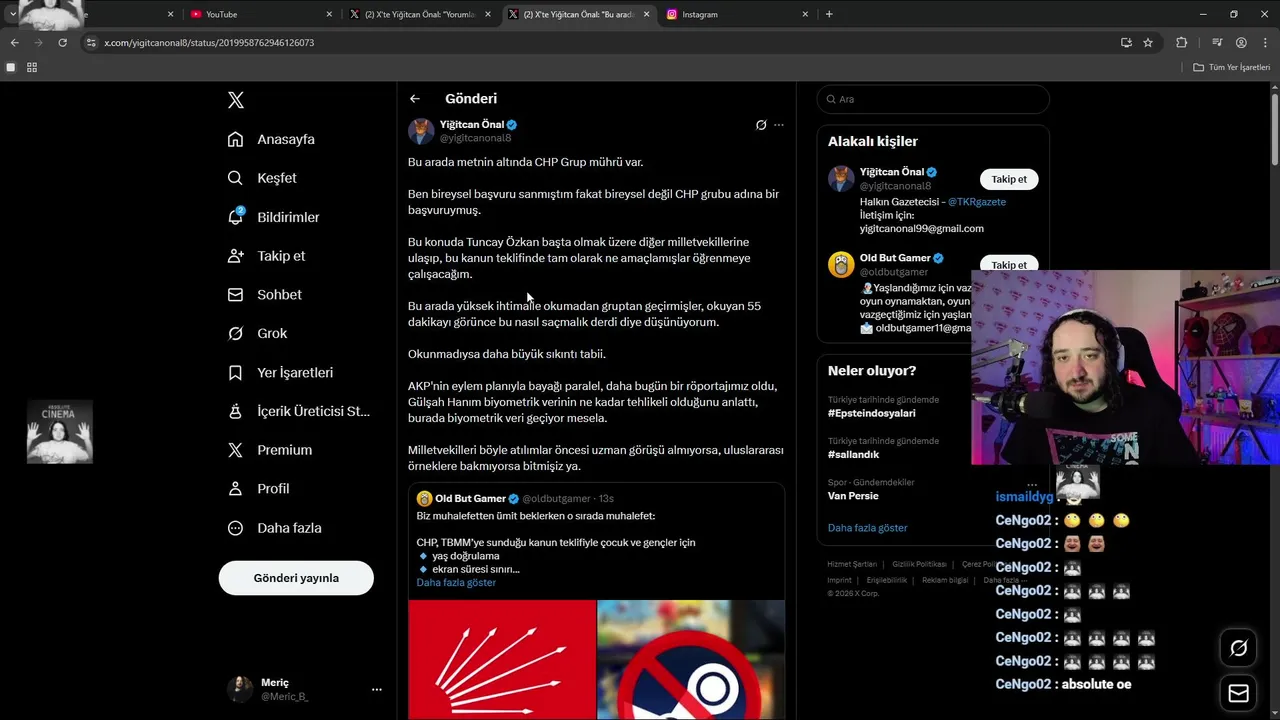Open Old But Gamer quoted author name
This screenshot has width=1280, height=720.
point(470,499)
